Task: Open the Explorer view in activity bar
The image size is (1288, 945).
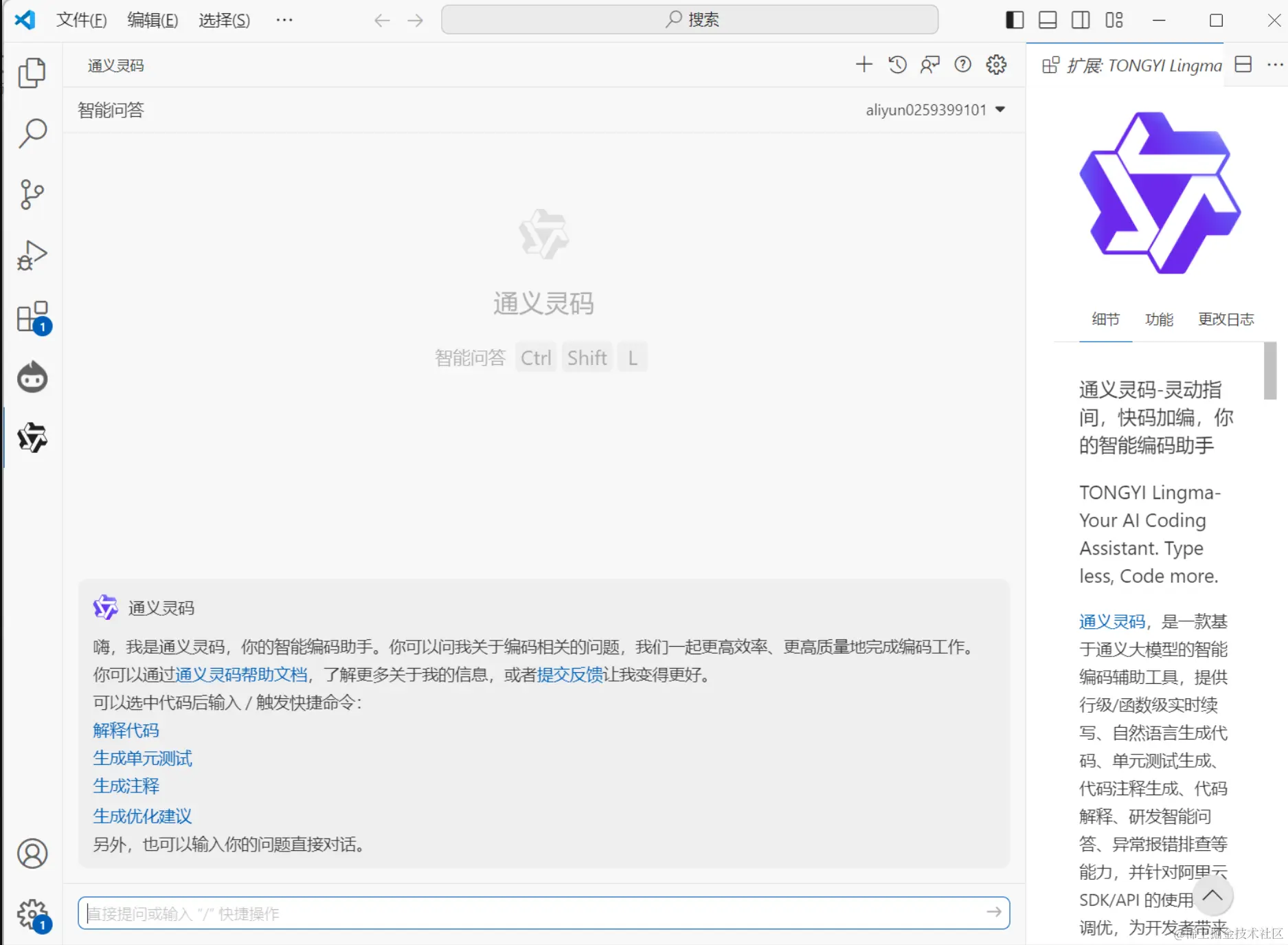Action: [32, 72]
